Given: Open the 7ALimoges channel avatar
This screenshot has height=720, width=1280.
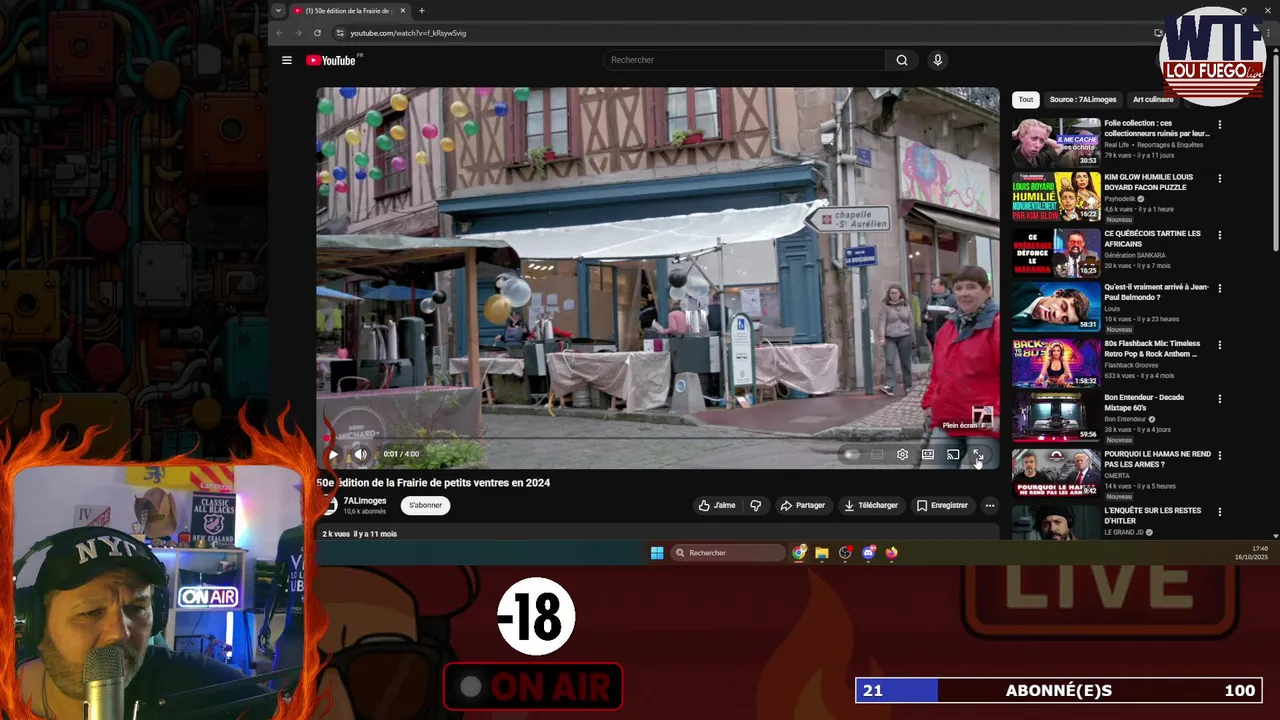Looking at the screenshot, I should tap(329, 505).
